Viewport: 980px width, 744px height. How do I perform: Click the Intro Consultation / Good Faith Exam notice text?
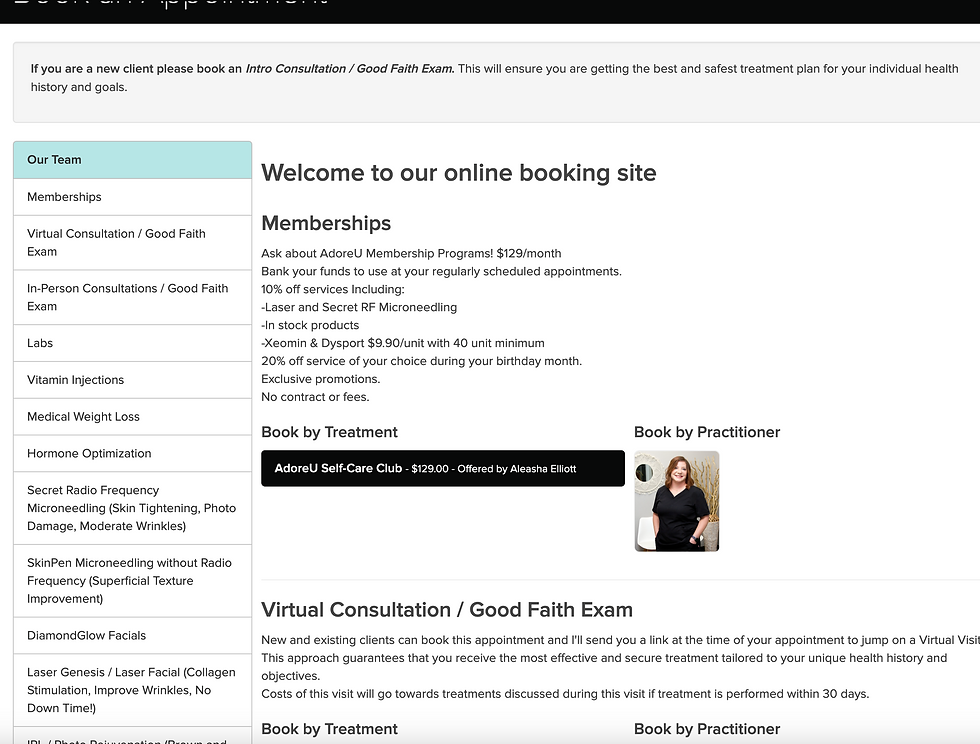click(x=350, y=69)
